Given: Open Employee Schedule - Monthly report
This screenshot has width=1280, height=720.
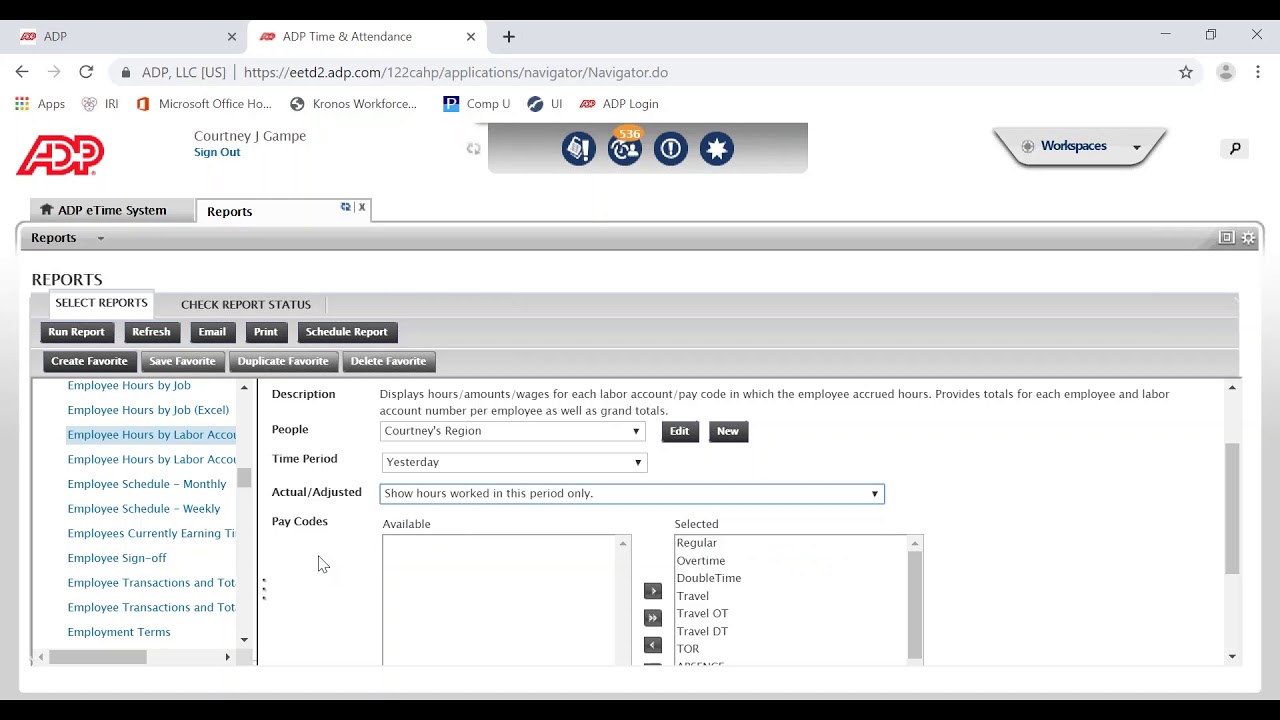Looking at the screenshot, I should click(147, 484).
